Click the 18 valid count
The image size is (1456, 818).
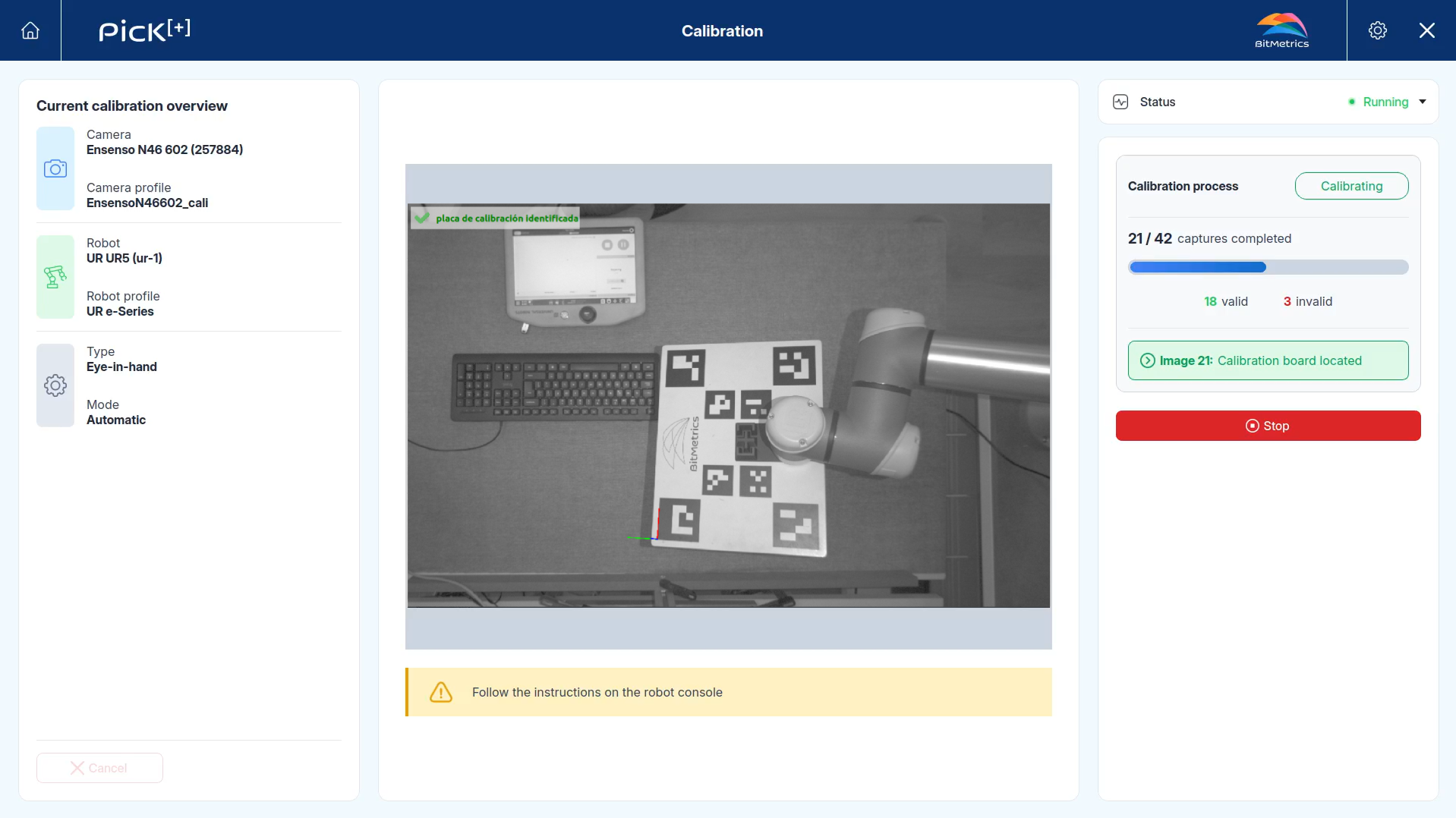1225,301
